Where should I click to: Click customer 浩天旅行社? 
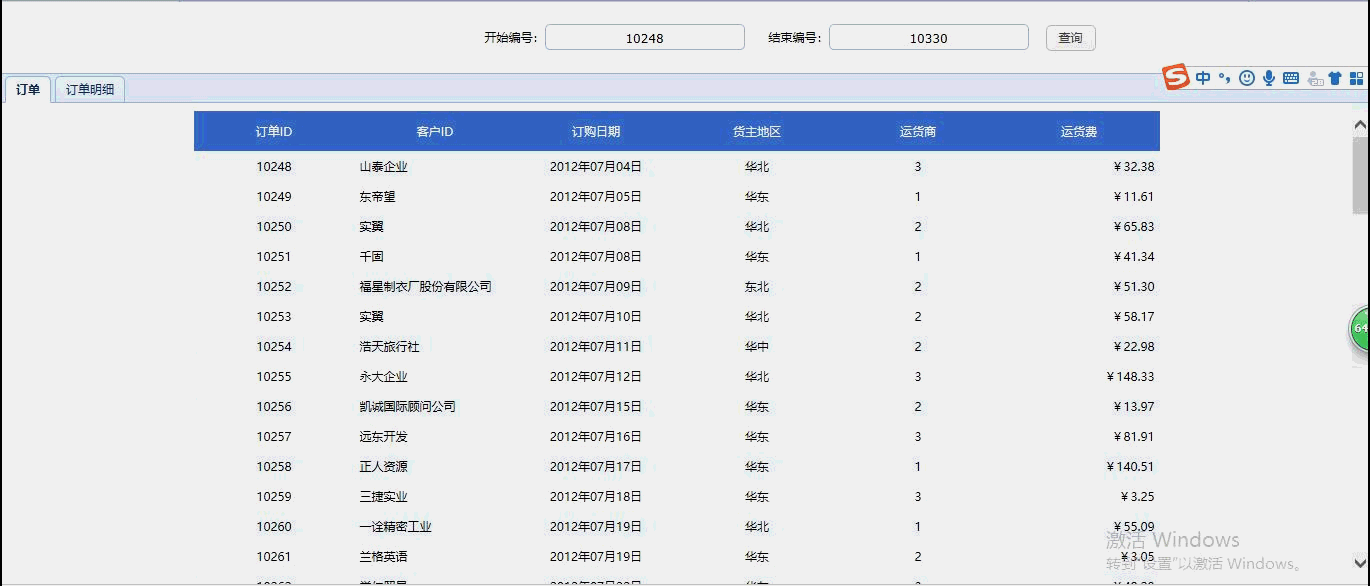pos(390,347)
